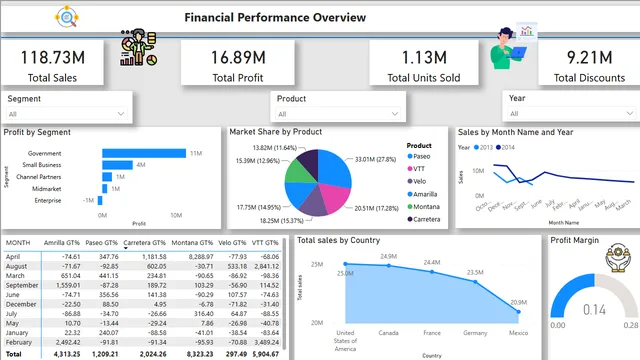Image resolution: width=640 pixels, height=360 pixels.
Task: Sort by the Amrilla GT% column header
Action: pyautogui.click(x=62, y=242)
